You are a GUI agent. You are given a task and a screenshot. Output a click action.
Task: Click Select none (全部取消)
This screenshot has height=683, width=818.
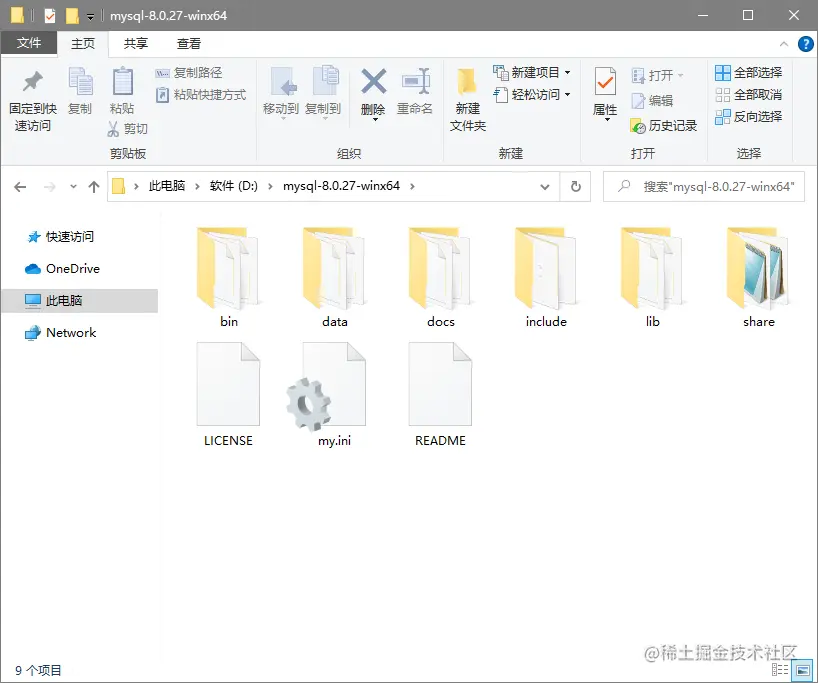pos(749,94)
